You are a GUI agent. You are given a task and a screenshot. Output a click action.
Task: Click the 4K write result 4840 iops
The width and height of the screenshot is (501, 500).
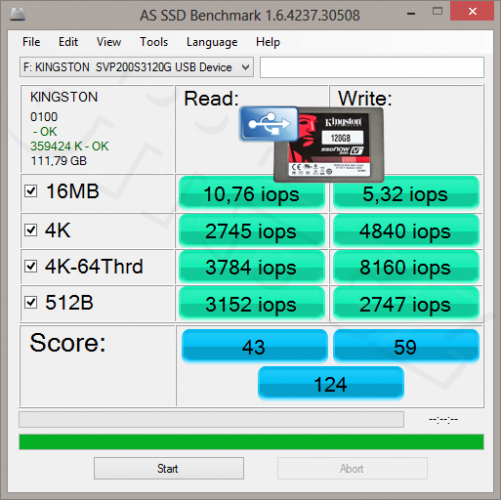point(406,231)
